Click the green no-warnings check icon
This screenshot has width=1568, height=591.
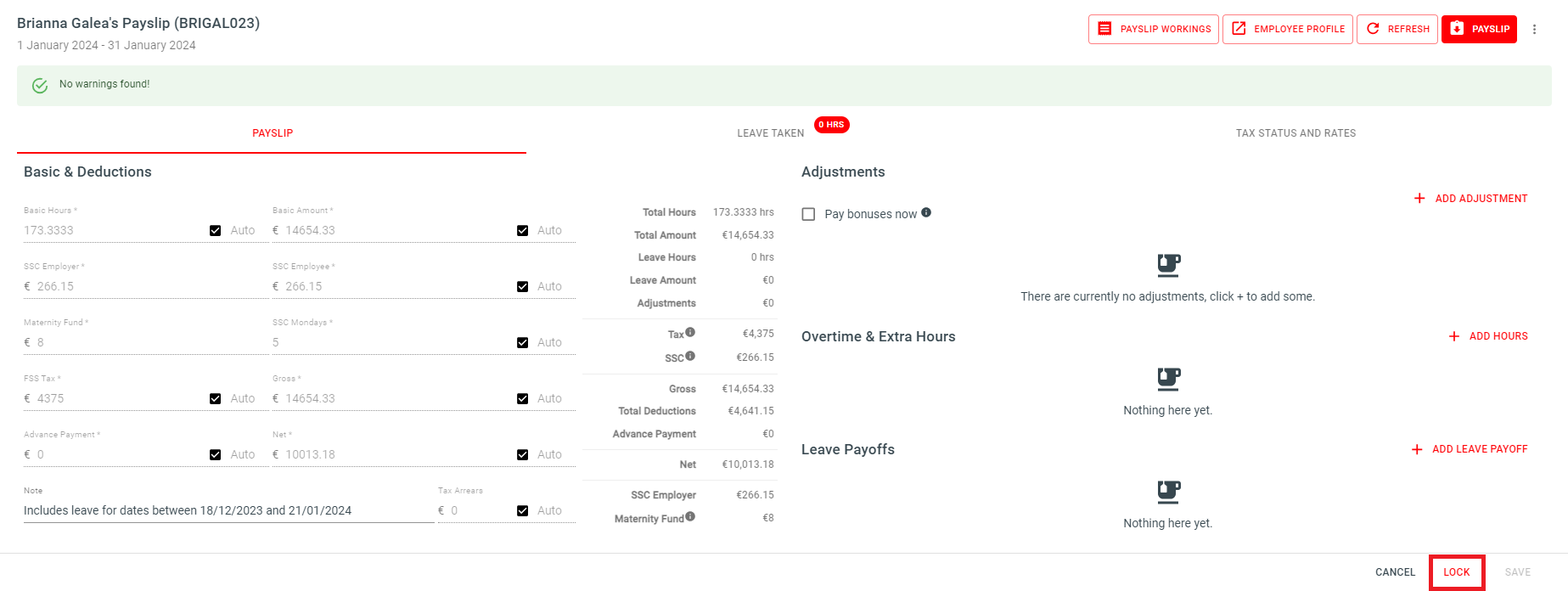(40, 85)
